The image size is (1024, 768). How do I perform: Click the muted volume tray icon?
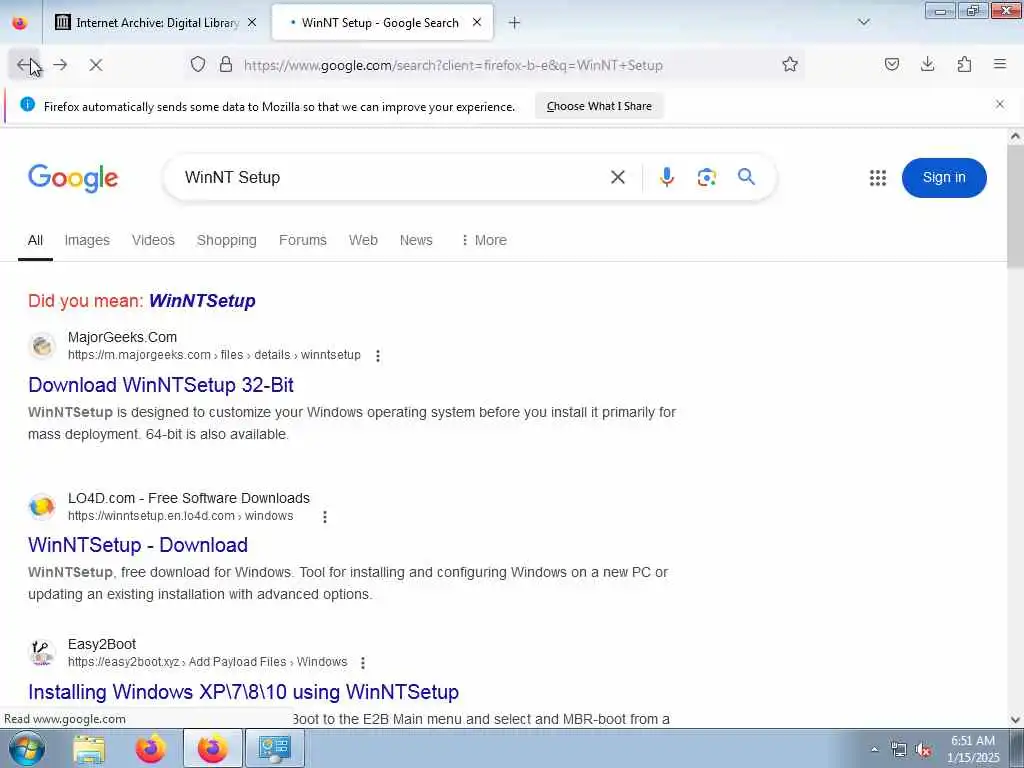(x=923, y=750)
